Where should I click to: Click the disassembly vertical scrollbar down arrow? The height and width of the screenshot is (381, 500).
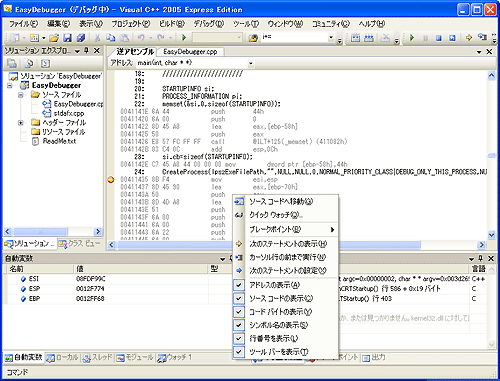(491, 235)
